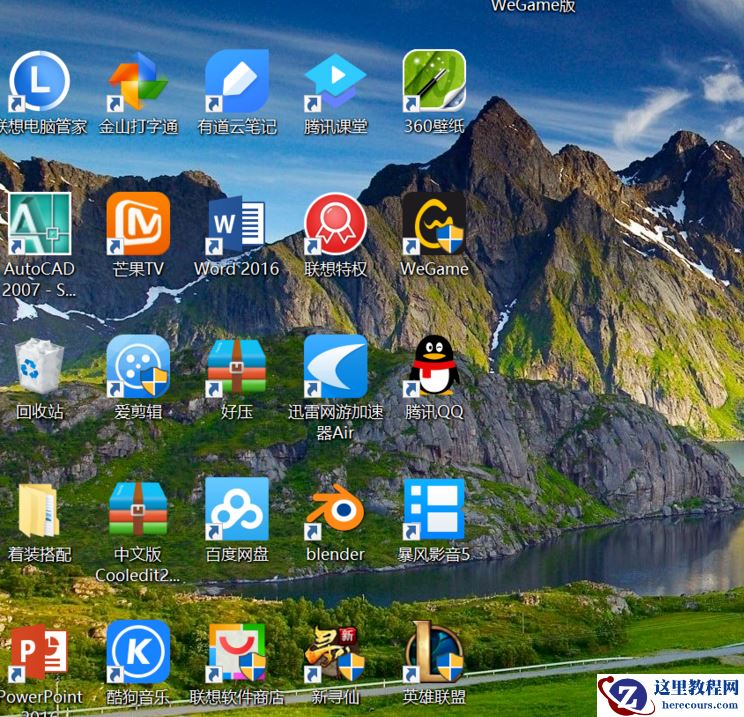Select the 英雄联盟 game shortcut

click(434, 652)
